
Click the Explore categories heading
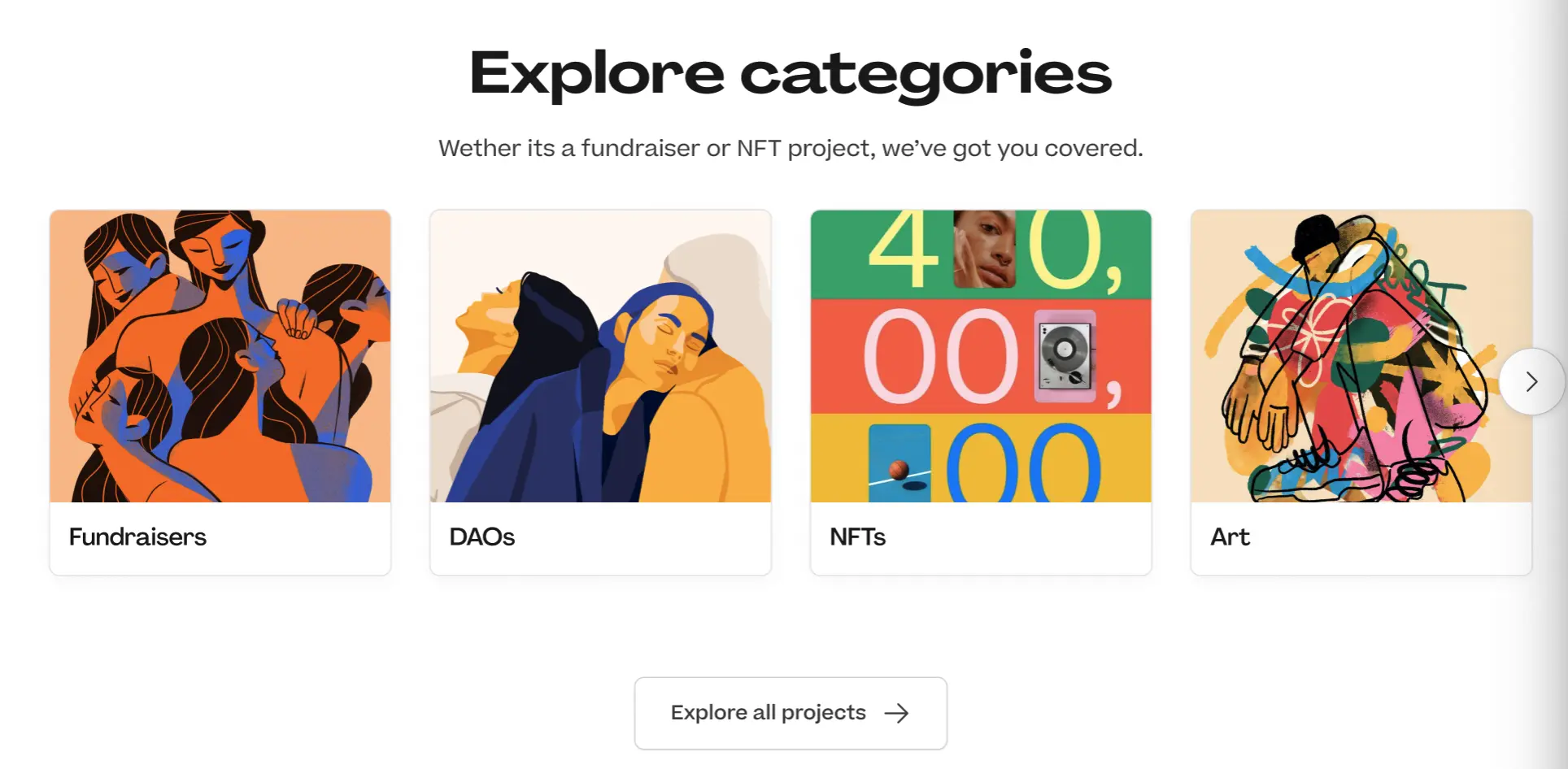(789, 73)
